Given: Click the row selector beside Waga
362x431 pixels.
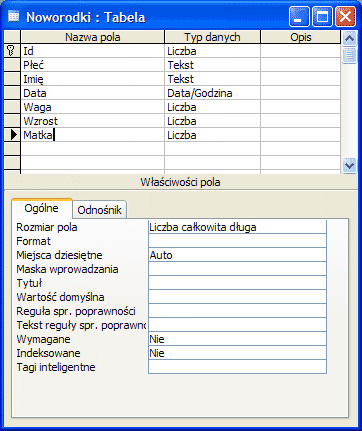Looking at the screenshot, I should 12,107.
